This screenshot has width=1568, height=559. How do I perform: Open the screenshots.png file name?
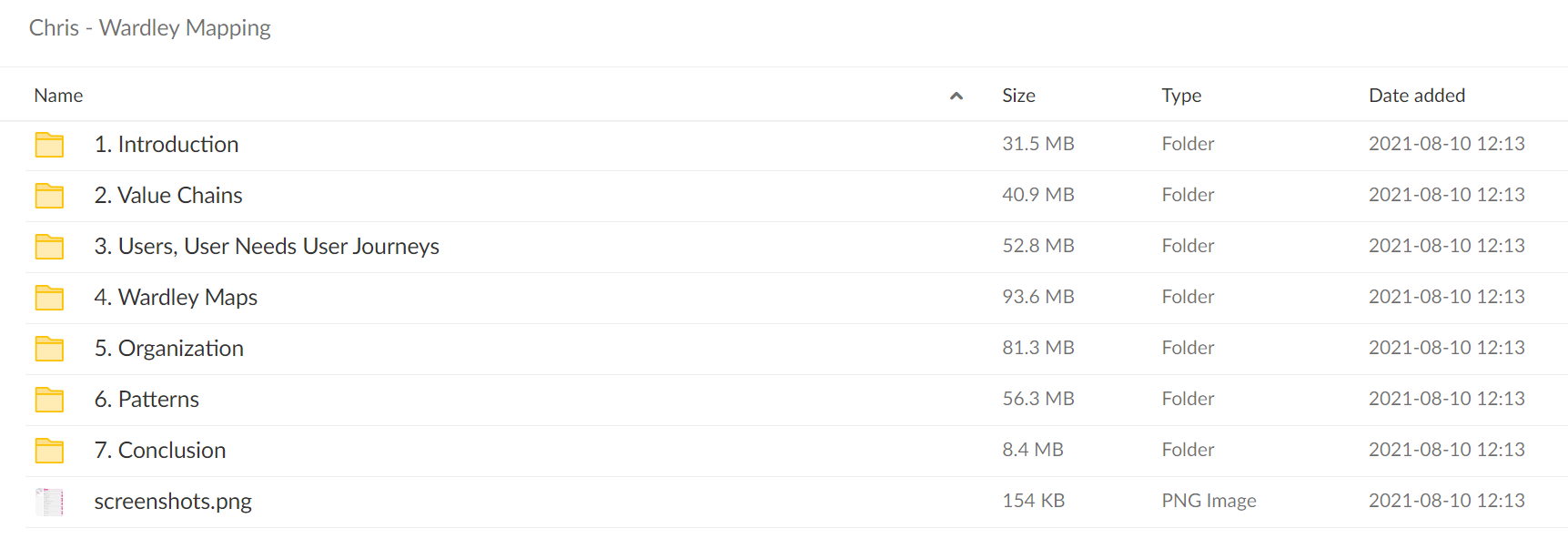pyautogui.click(x=173, y=502)
